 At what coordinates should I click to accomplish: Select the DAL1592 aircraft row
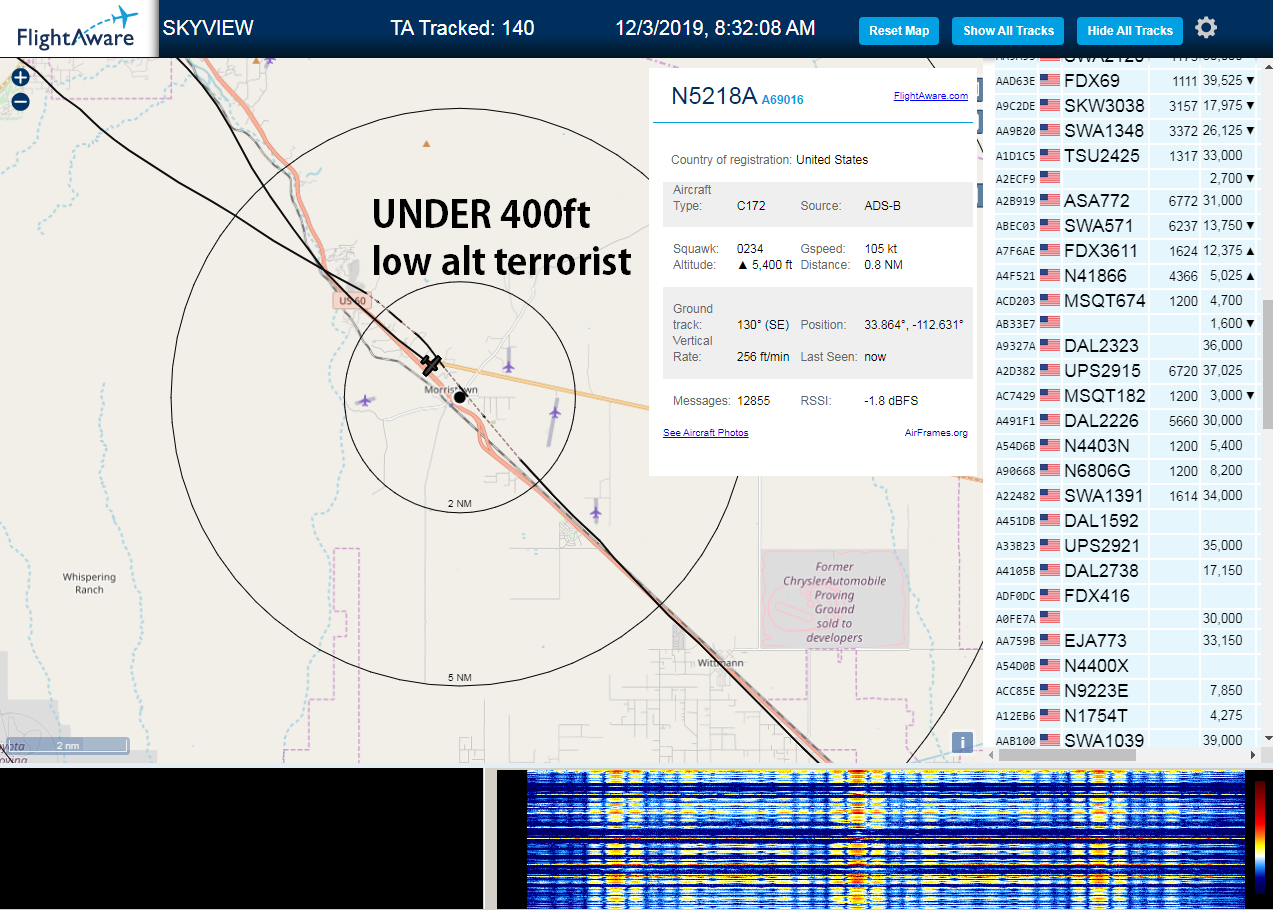click(x=1126, y=521)
